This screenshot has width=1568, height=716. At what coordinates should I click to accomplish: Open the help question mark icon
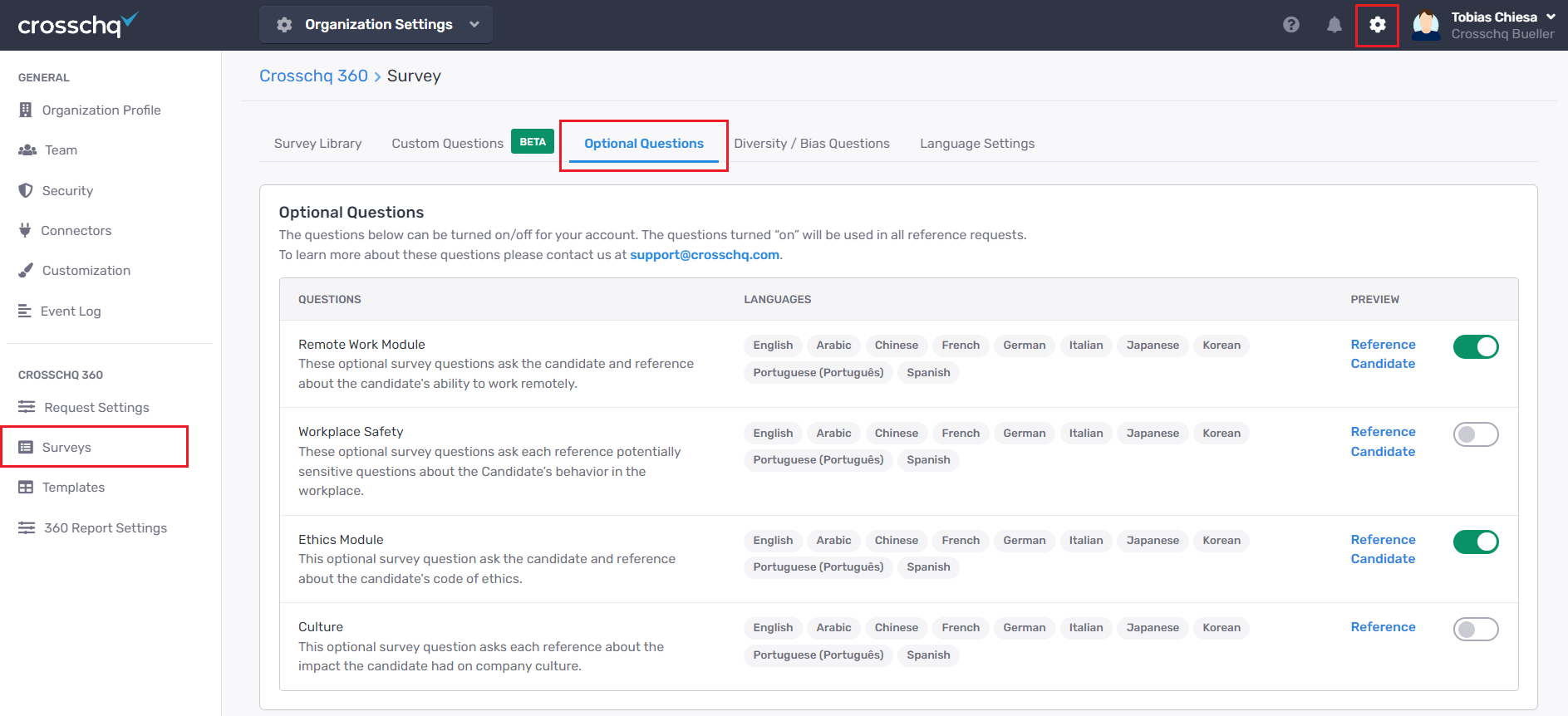tap(1290, 25)
